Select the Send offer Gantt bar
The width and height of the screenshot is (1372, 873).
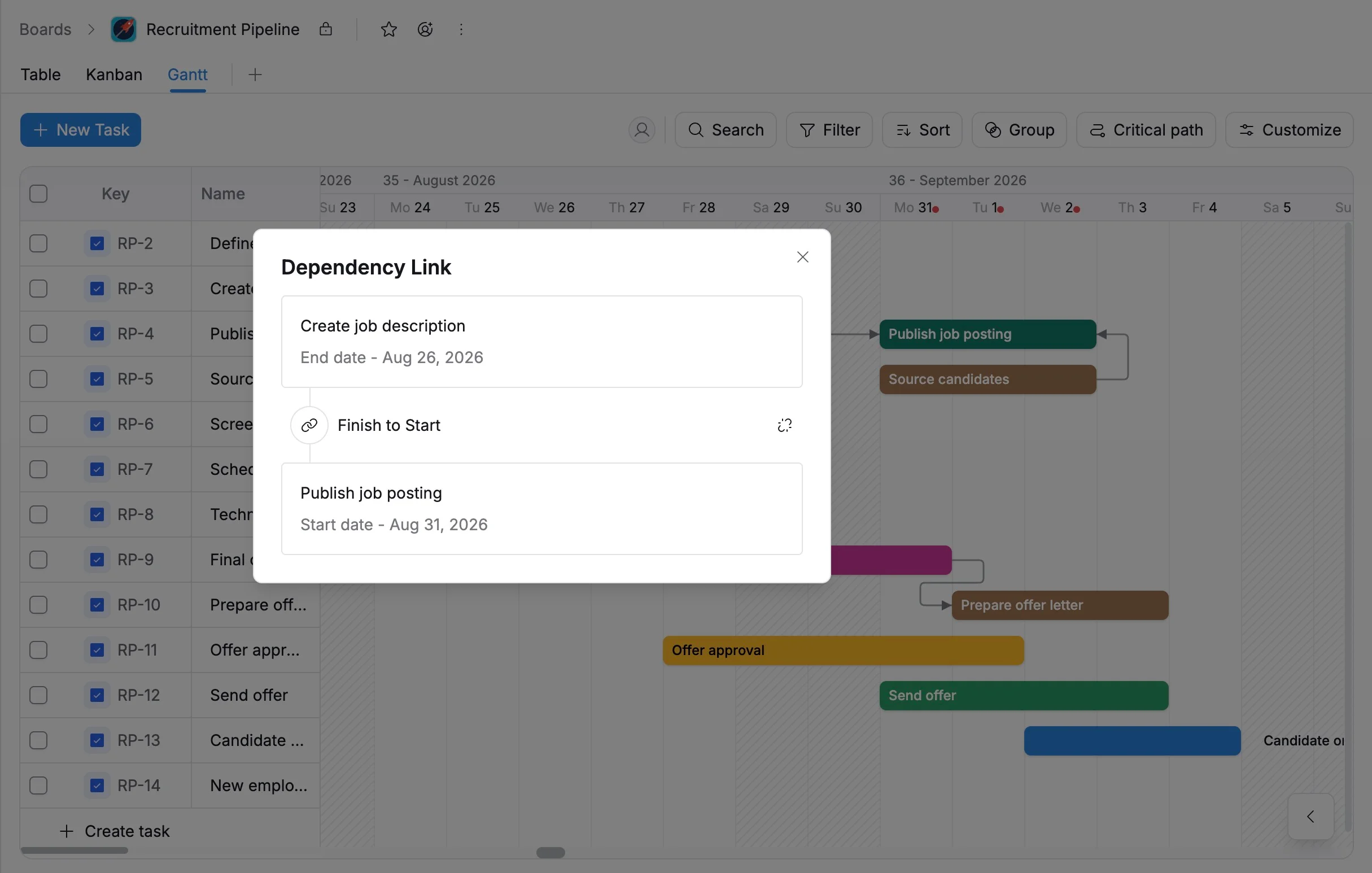coord(1023,695)
